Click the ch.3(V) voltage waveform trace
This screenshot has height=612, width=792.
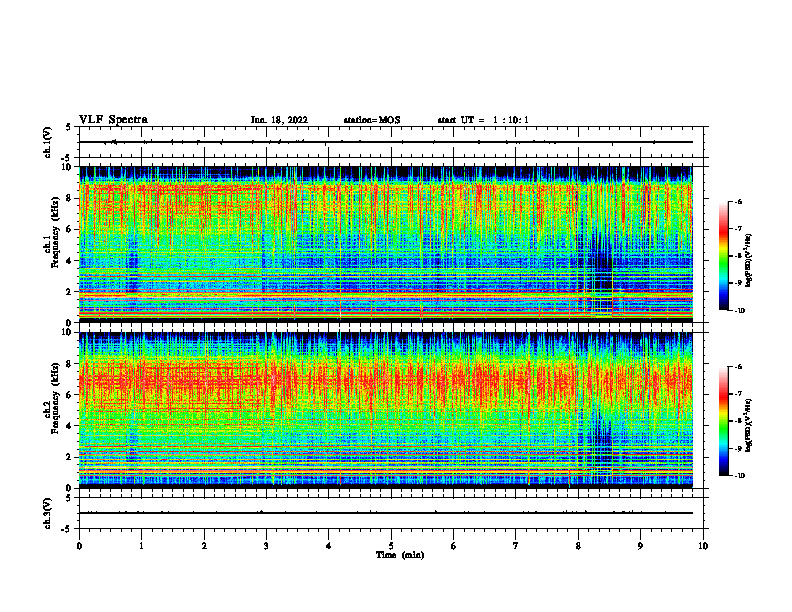point(386,513)
